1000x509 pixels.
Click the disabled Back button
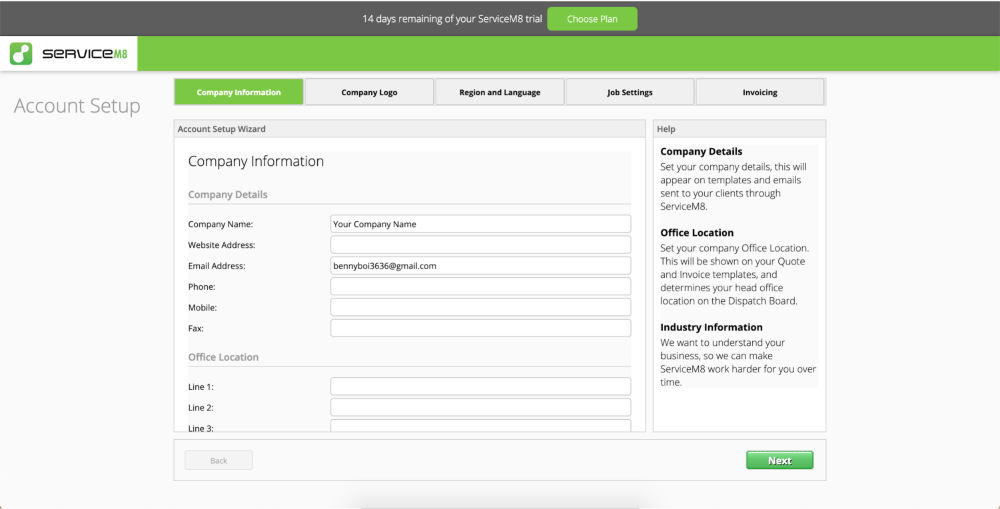(x=219, y=461)
